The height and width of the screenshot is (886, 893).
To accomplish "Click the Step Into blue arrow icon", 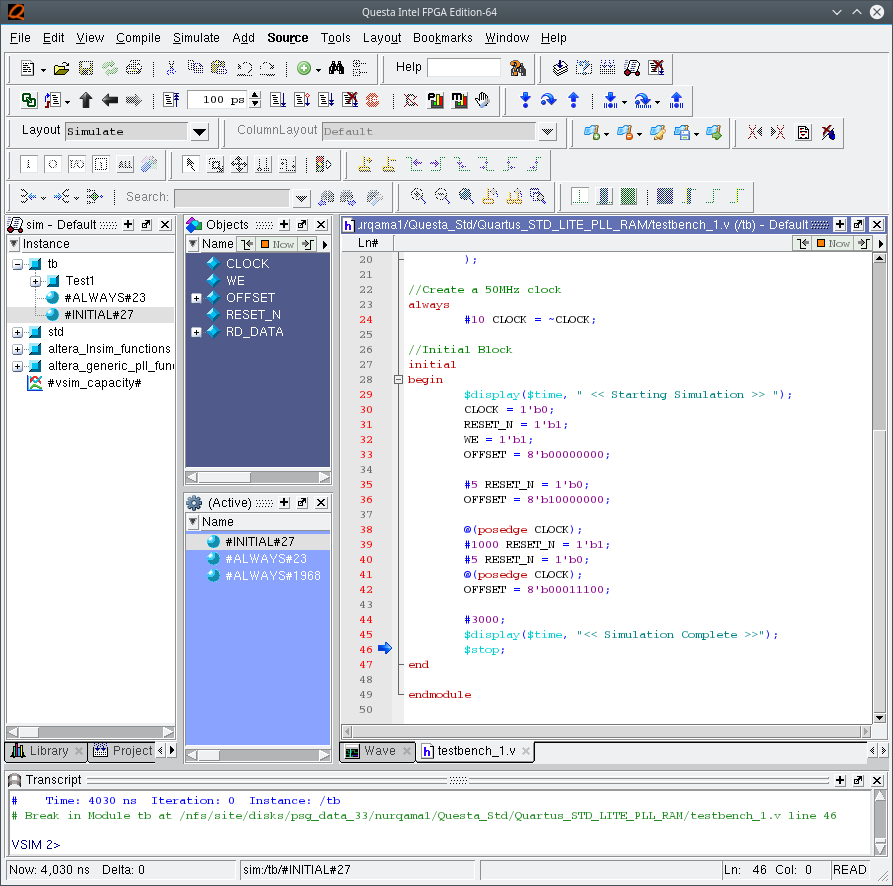I will tap(525, 100).
